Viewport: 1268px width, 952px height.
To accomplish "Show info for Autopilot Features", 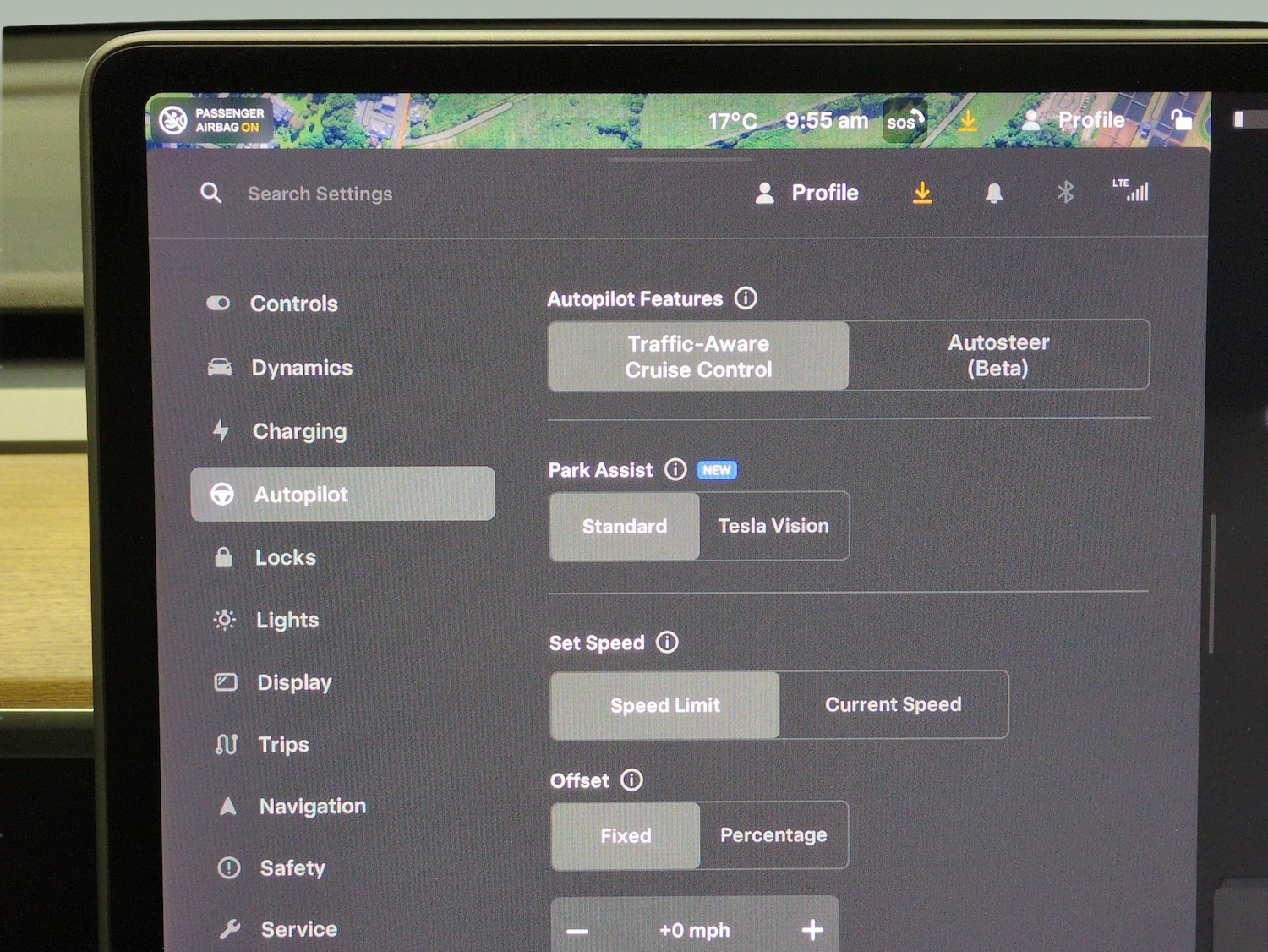I will tap(746, 298).
